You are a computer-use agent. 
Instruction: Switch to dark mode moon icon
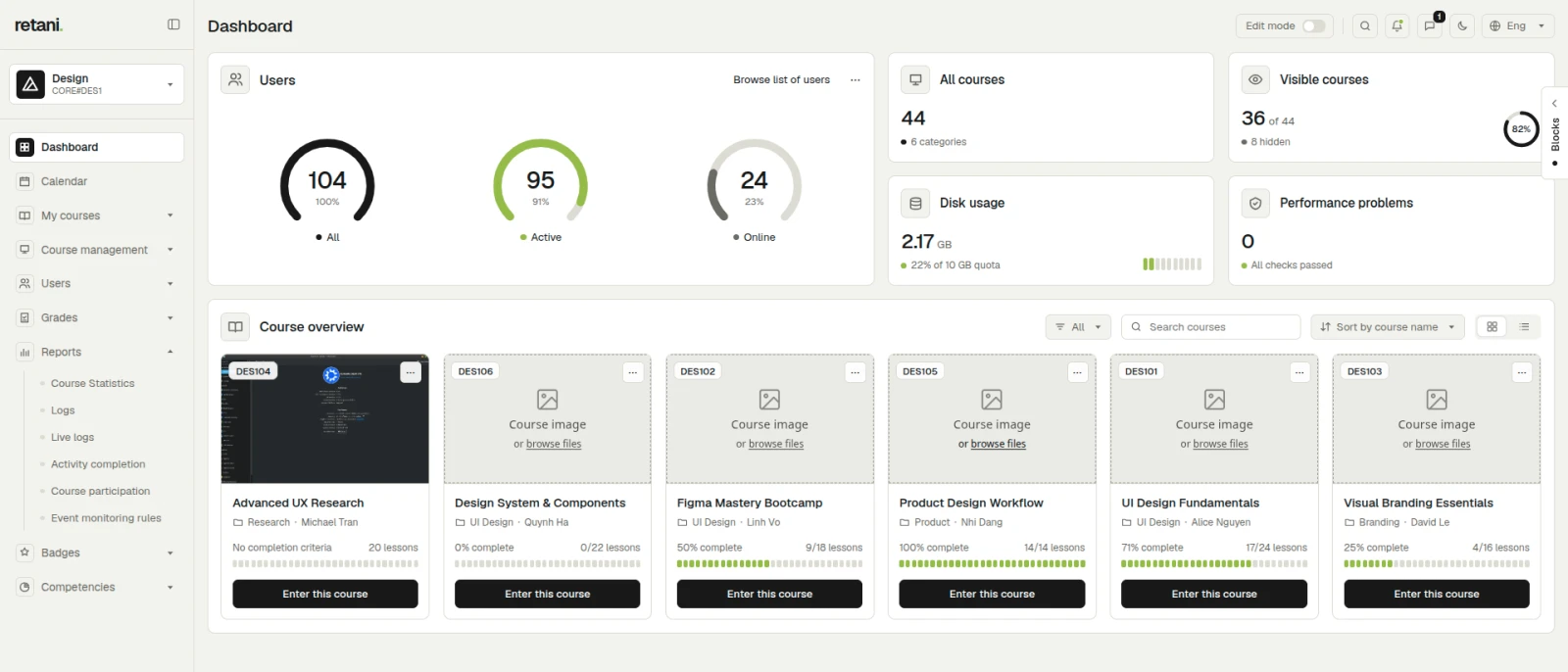point(1462,26)
